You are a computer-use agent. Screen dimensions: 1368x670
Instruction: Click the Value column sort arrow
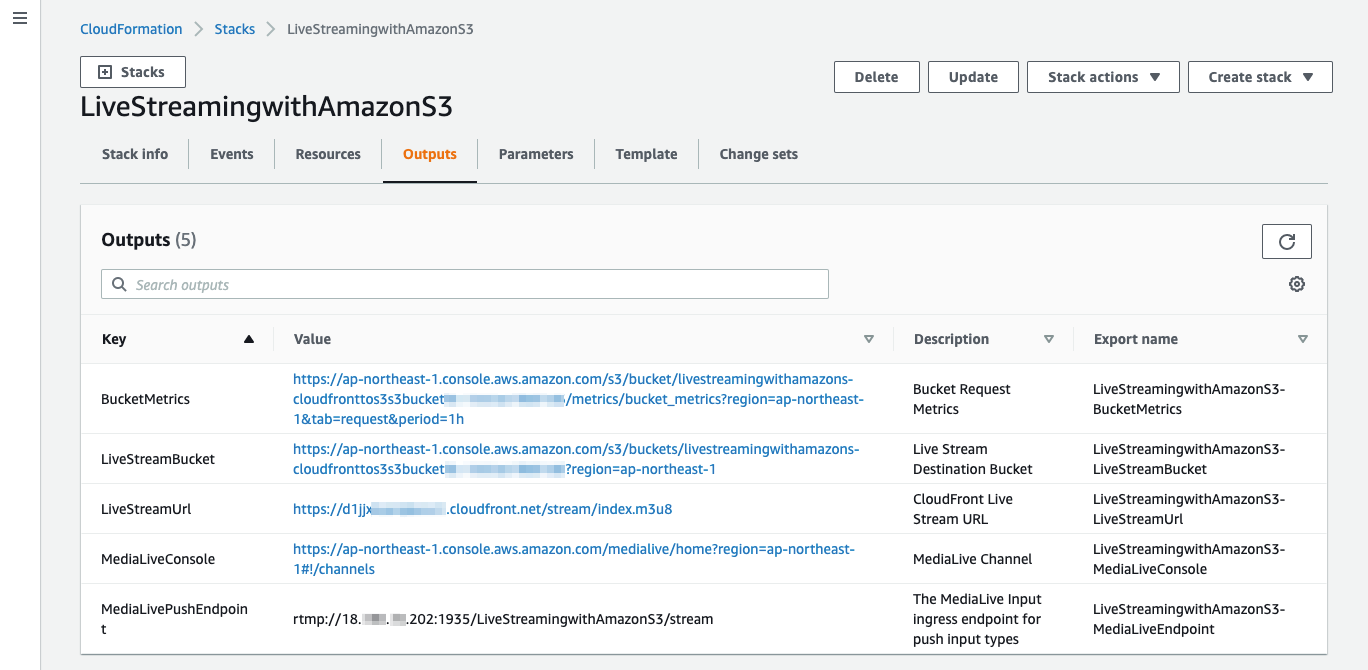869,339
